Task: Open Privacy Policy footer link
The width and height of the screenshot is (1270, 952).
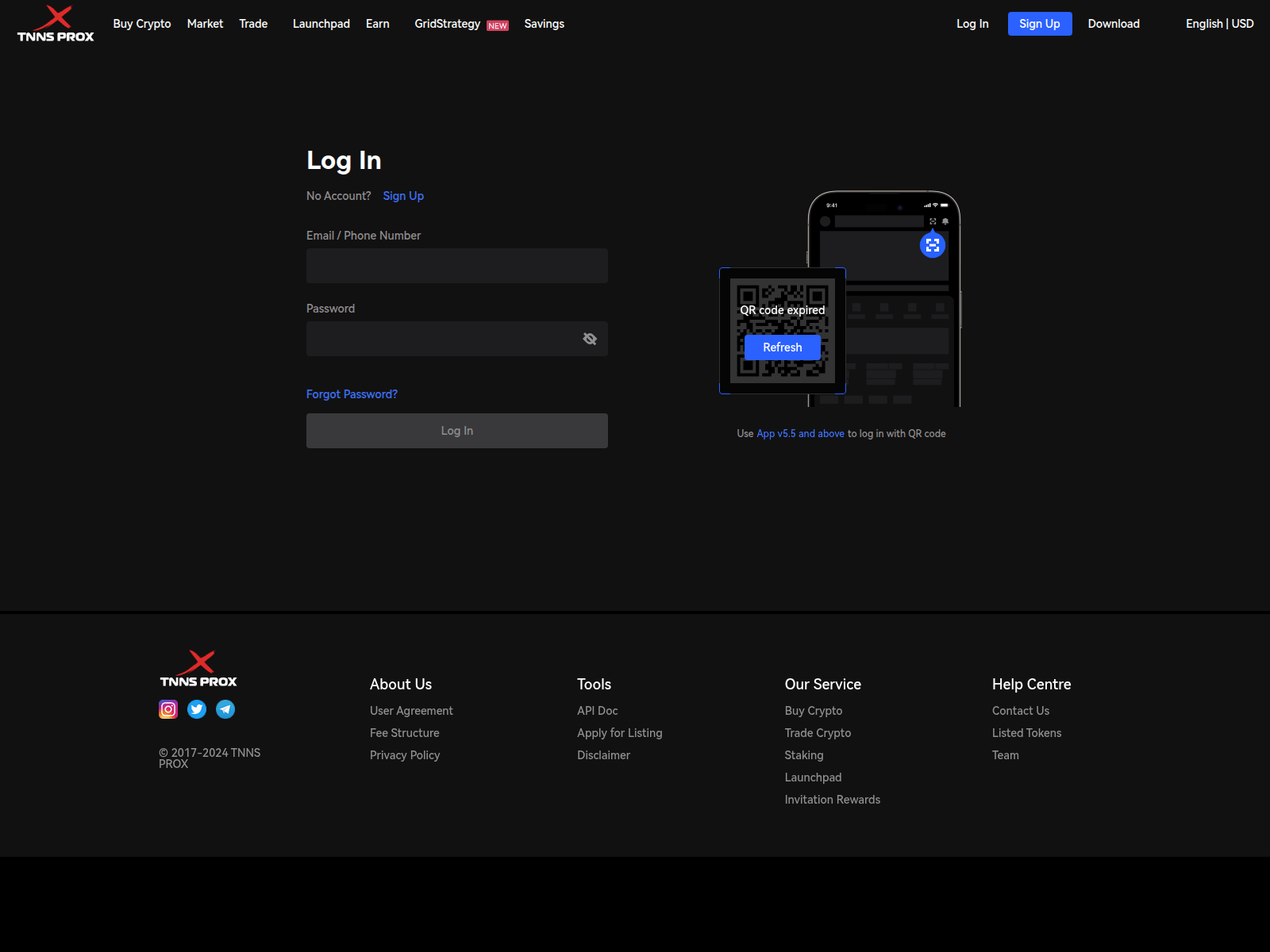Action: [405, 755]
